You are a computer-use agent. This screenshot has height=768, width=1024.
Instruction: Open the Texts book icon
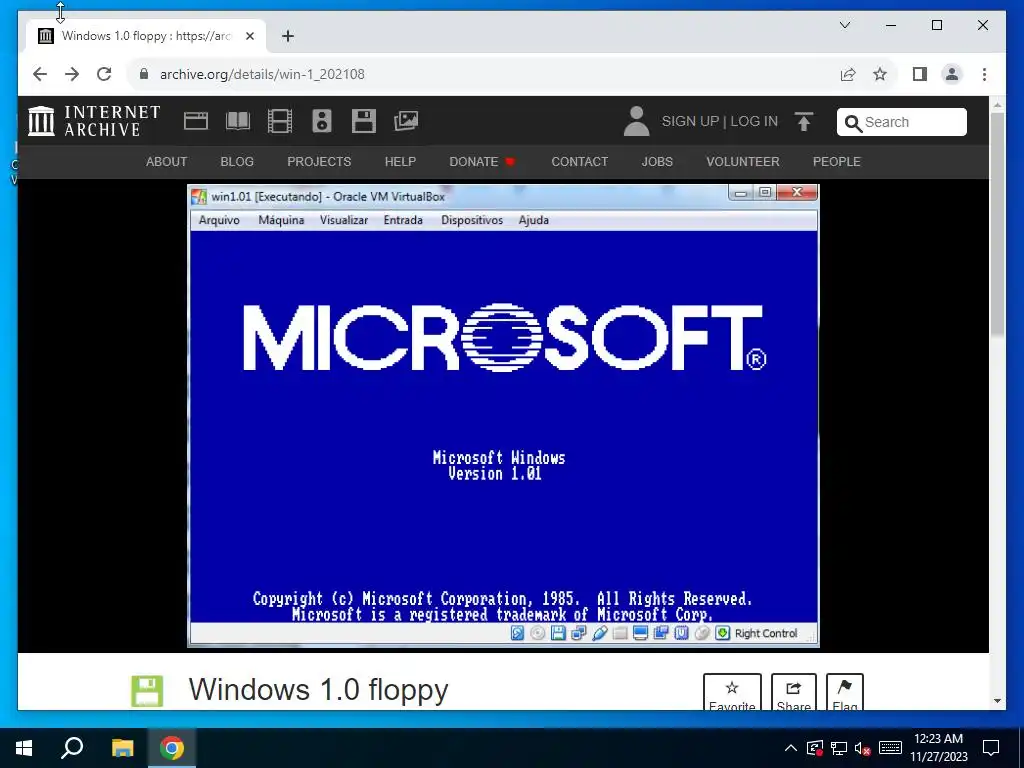(238, 121)
